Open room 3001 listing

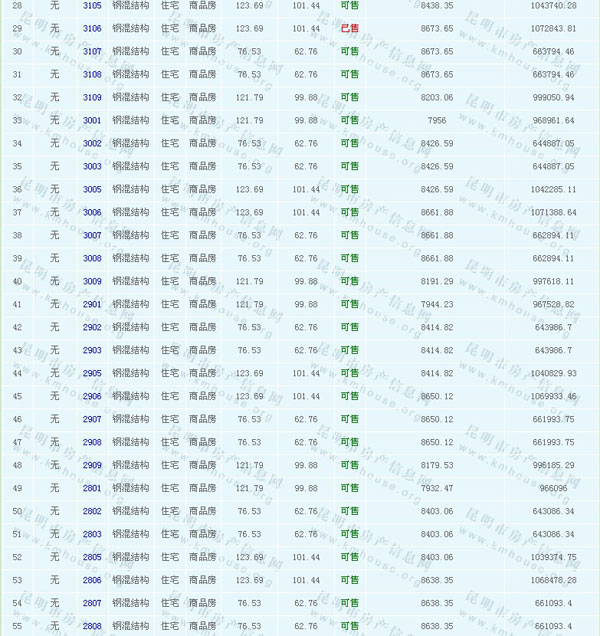(x=92, y=120)
